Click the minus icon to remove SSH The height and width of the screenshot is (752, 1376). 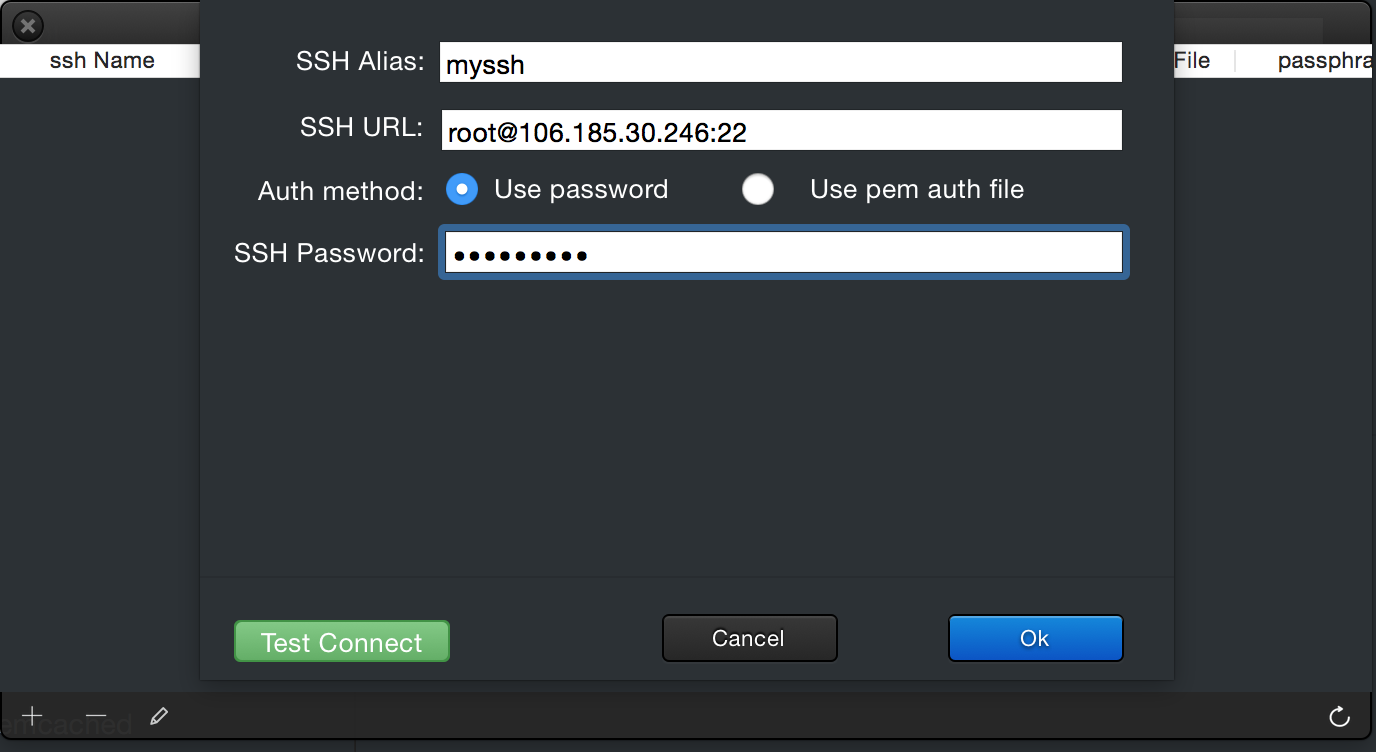(x=96, y=716)
